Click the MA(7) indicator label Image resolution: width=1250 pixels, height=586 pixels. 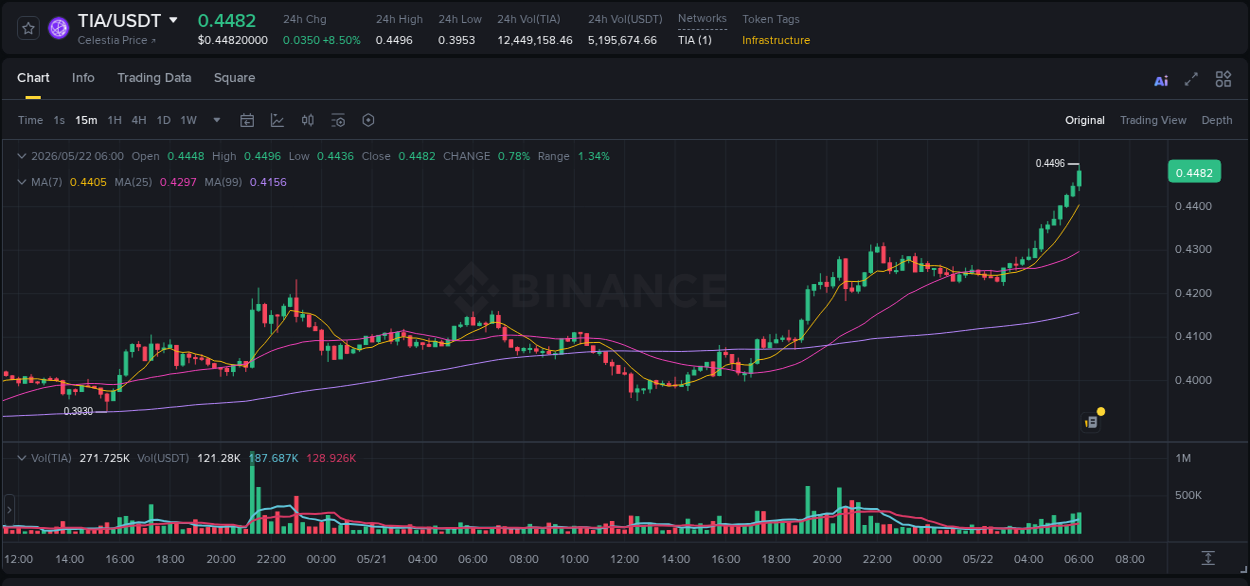coord(47,182)
